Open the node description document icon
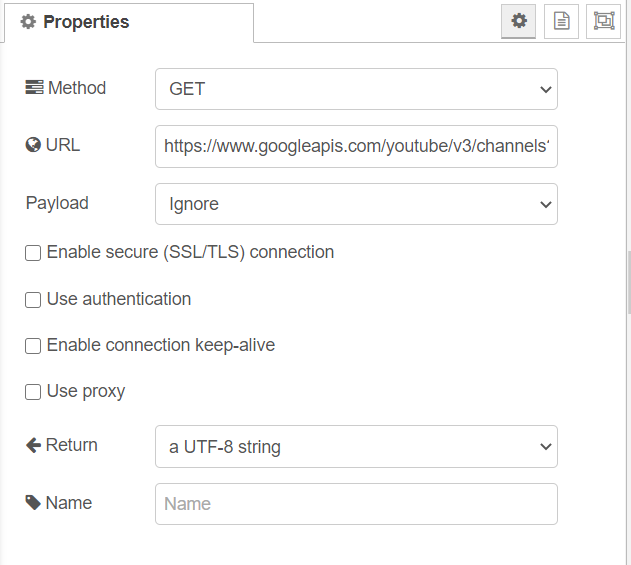Image resolution: width=631 pixels, height=565 pixels. point(561,21)
